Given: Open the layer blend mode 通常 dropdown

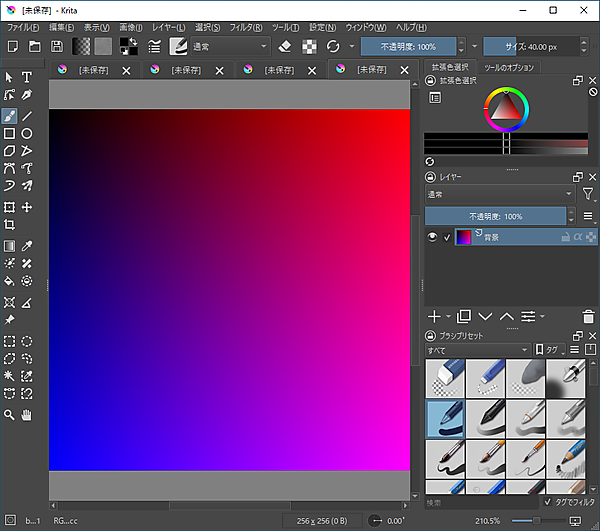Looking at the screenshot, I should point(500,194).
